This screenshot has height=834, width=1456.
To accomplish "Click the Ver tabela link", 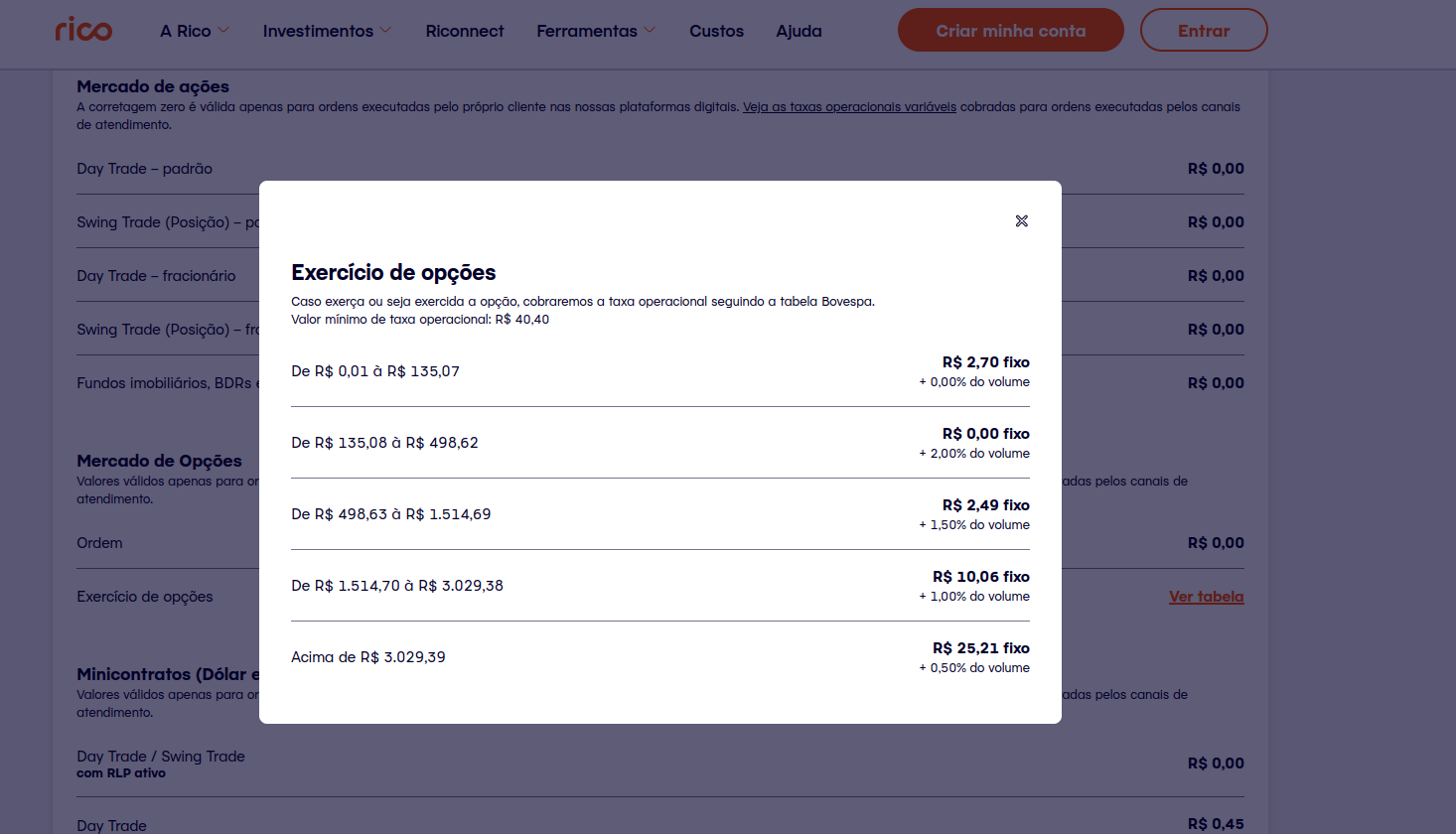I will (x=1206, y=597).
